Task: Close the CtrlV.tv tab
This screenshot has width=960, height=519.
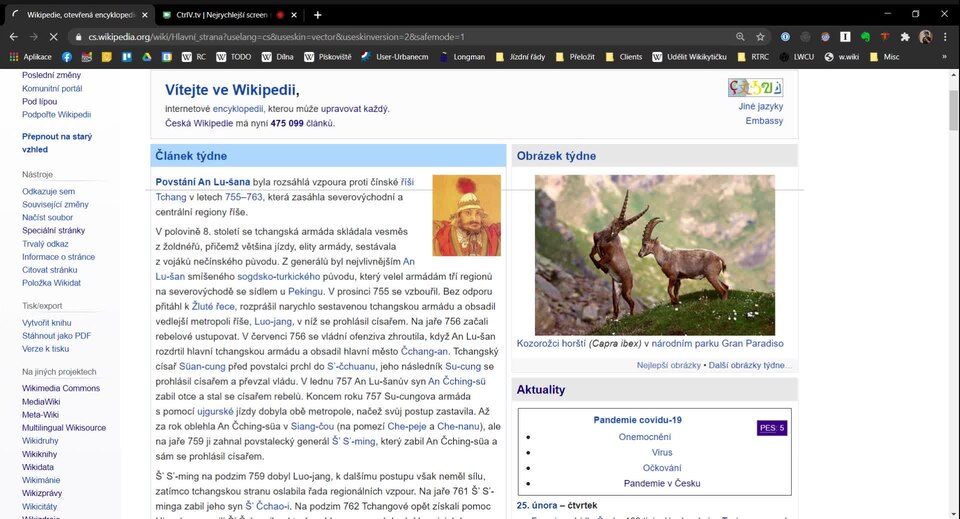Action: pos(294,15)
